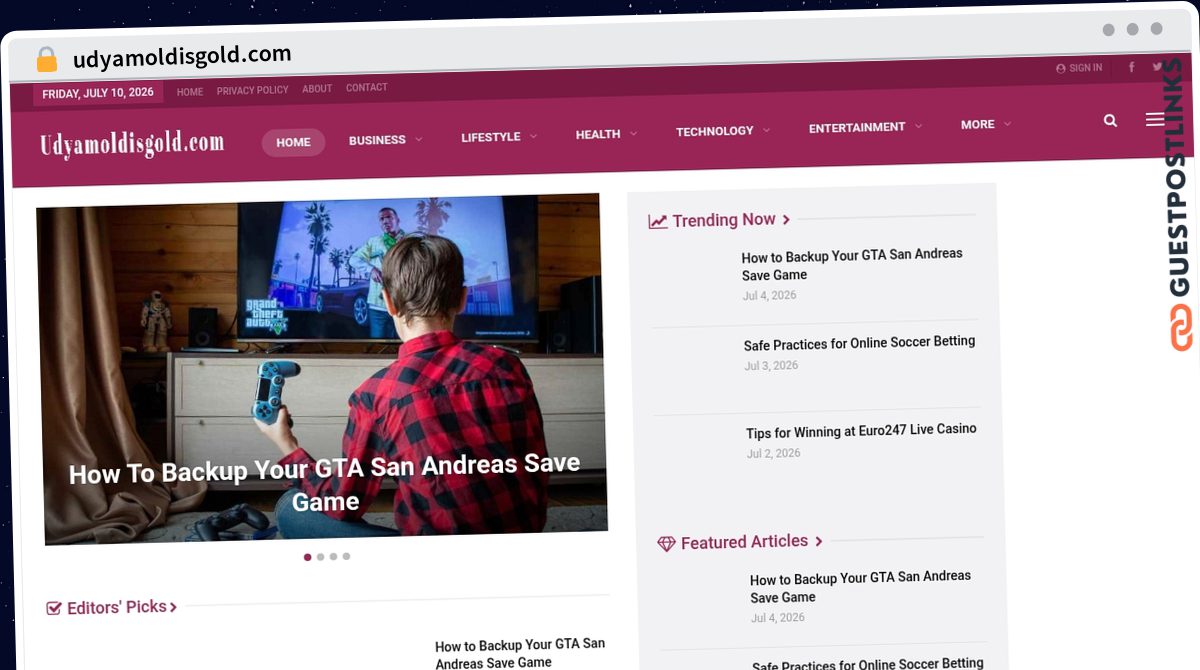Viewport: 1200px width, 670px height.
Task: Open Trending Now chevron arrow
Action: (786, 219)
